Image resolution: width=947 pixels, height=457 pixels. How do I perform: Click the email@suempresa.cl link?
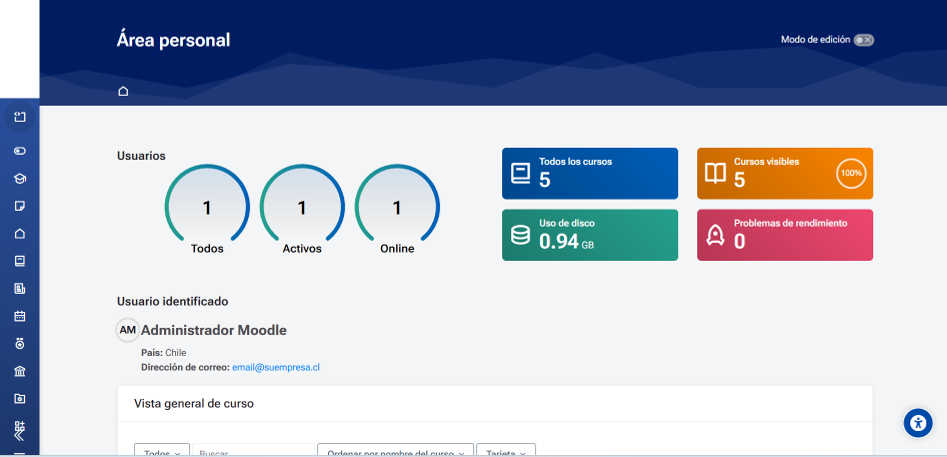pyautogui.click(x=276, y=367)
